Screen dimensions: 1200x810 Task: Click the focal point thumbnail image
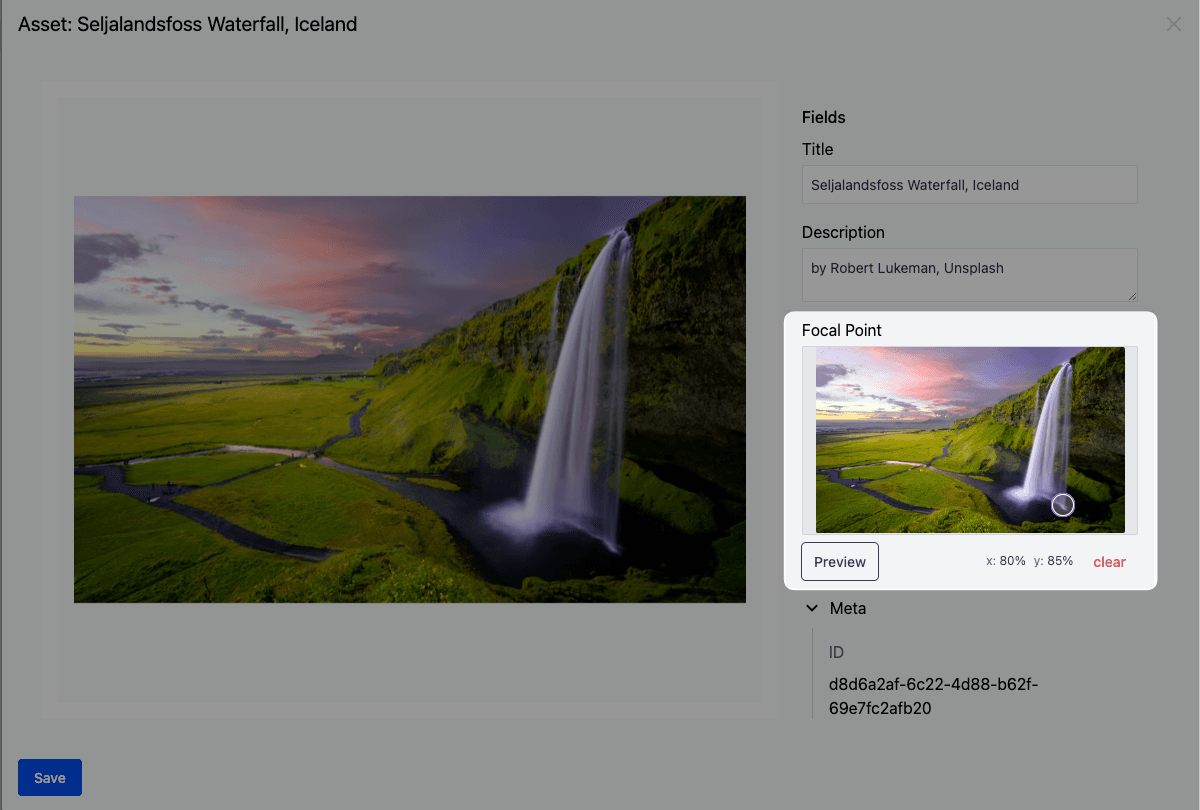point(970,440)
